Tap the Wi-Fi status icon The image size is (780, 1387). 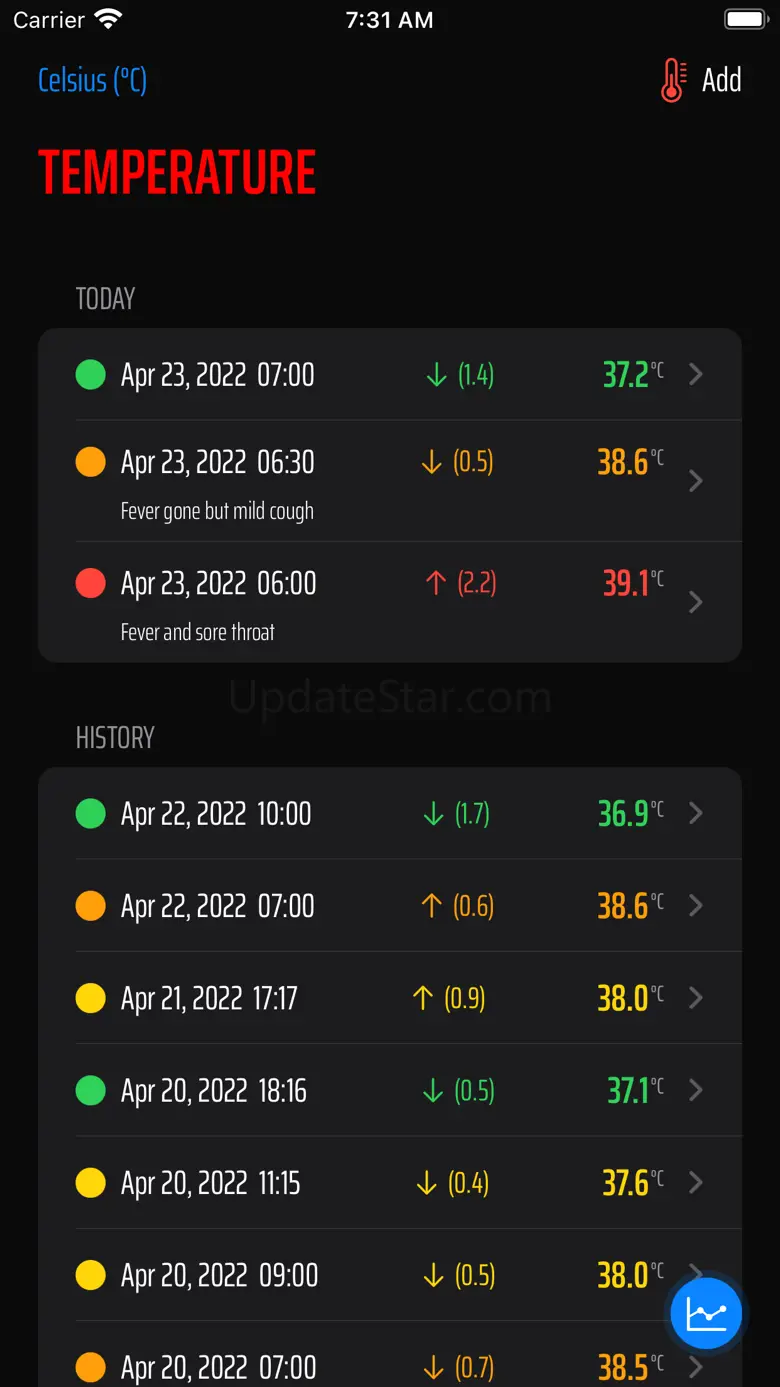(x=107, y=19)
